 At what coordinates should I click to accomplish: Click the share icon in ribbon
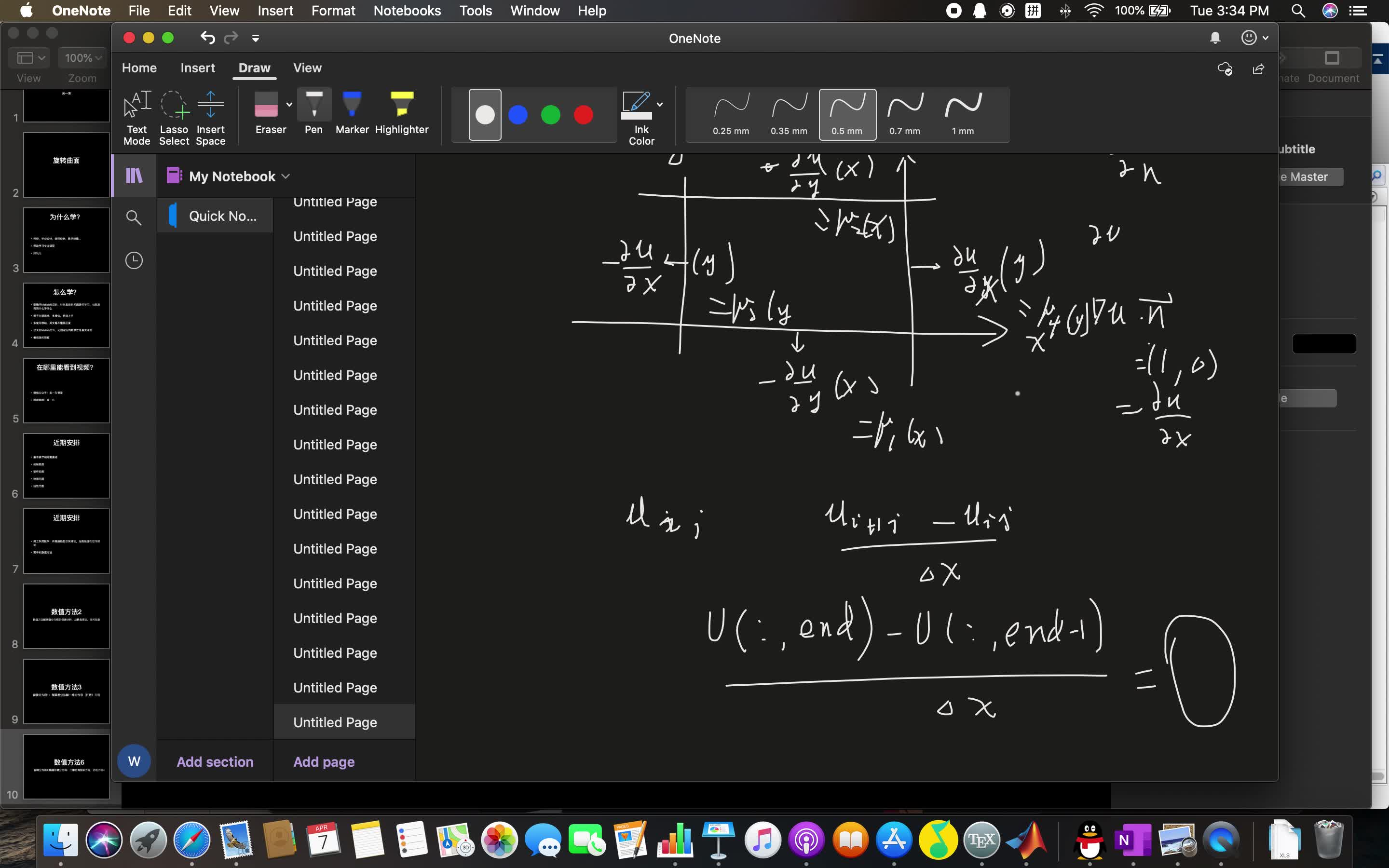click(x=1258, y=69)
